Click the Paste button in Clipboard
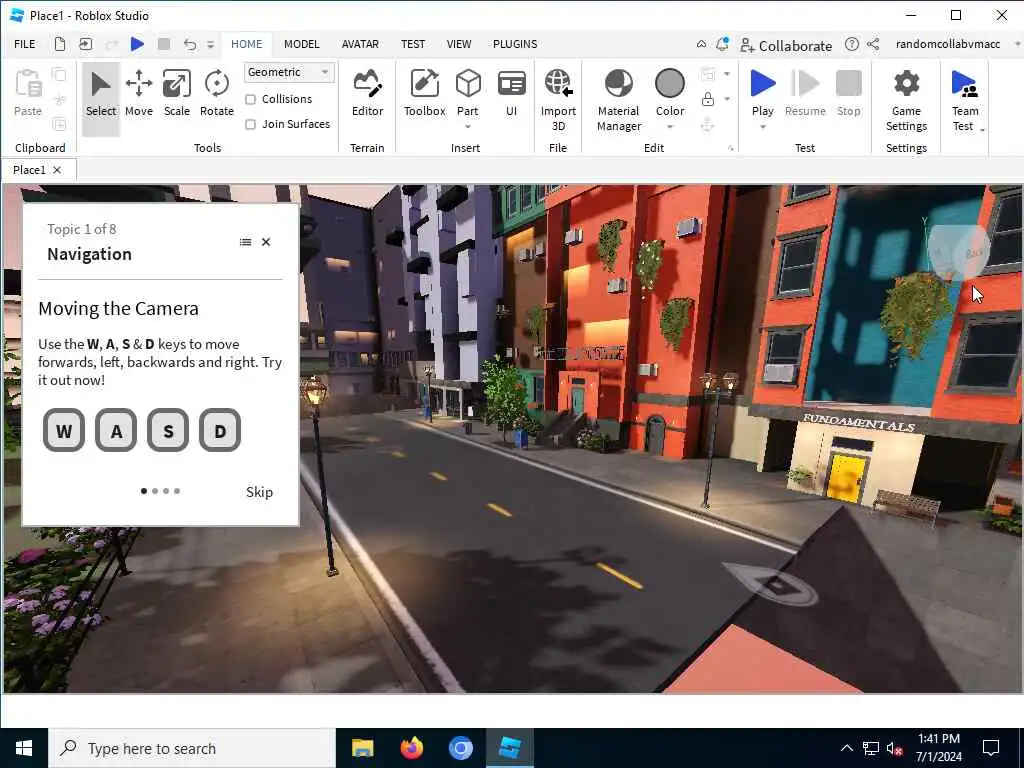 click(28, 93)
